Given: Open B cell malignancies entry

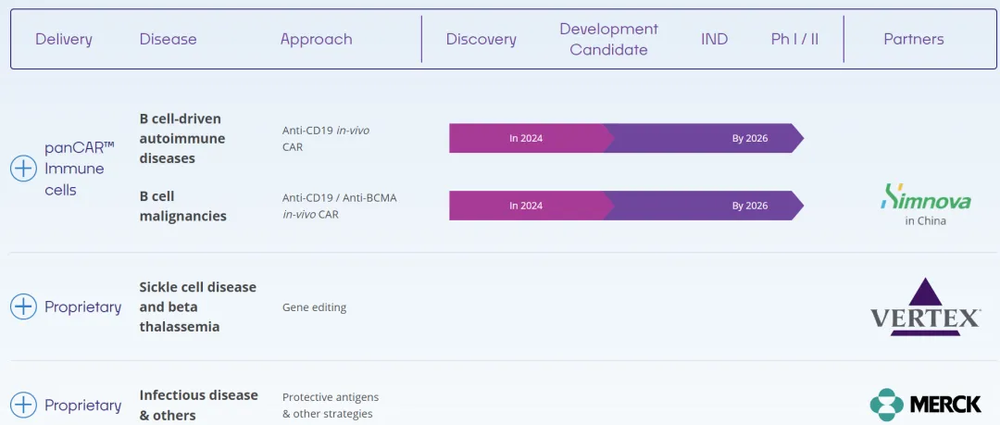Looking at the screenshot, I should [x=182, y=206].
